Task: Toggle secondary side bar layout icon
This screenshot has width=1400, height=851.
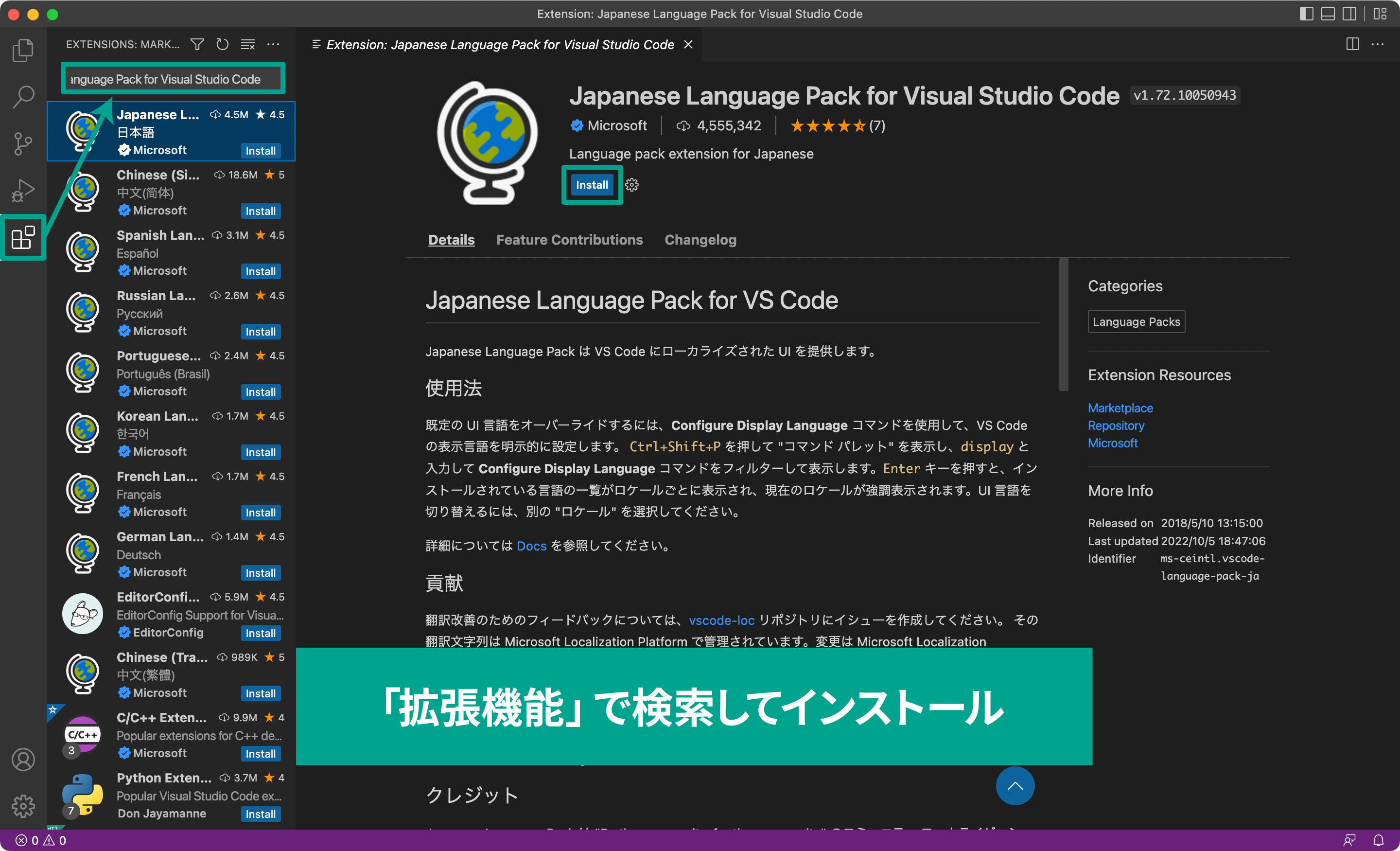Action: coord(1349,14)
